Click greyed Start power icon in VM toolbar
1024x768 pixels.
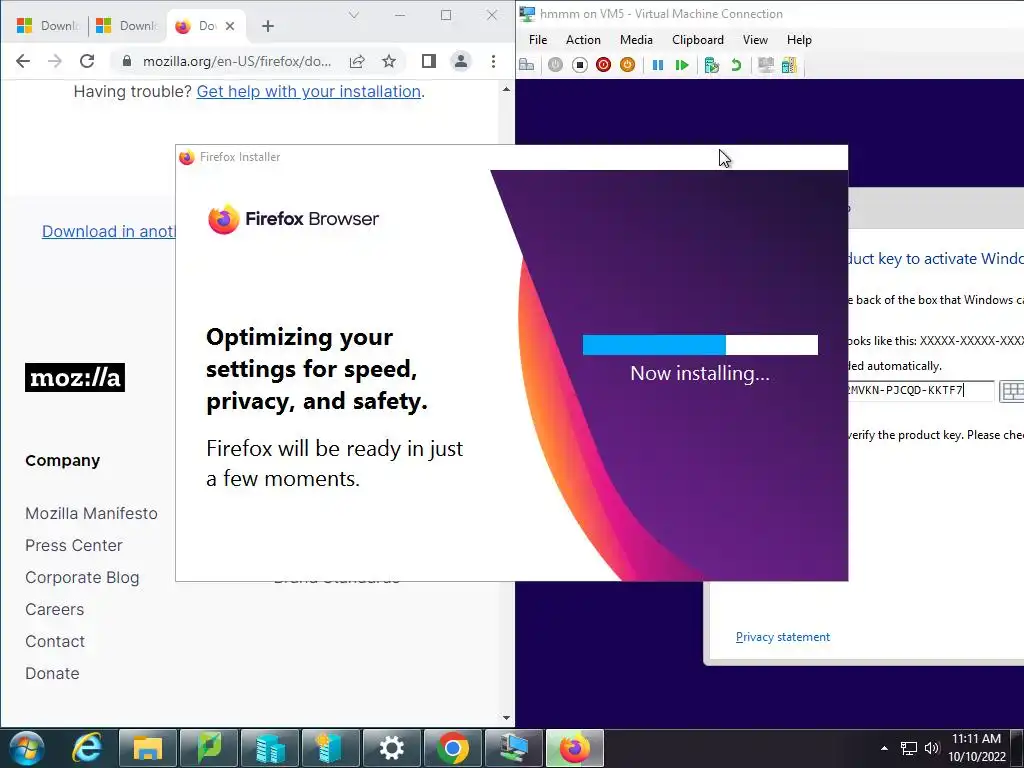555,65
